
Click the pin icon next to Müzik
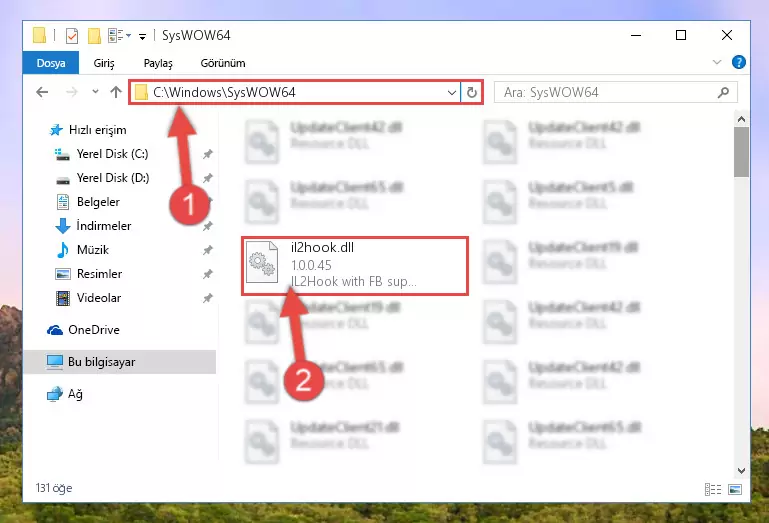point(207,250)
